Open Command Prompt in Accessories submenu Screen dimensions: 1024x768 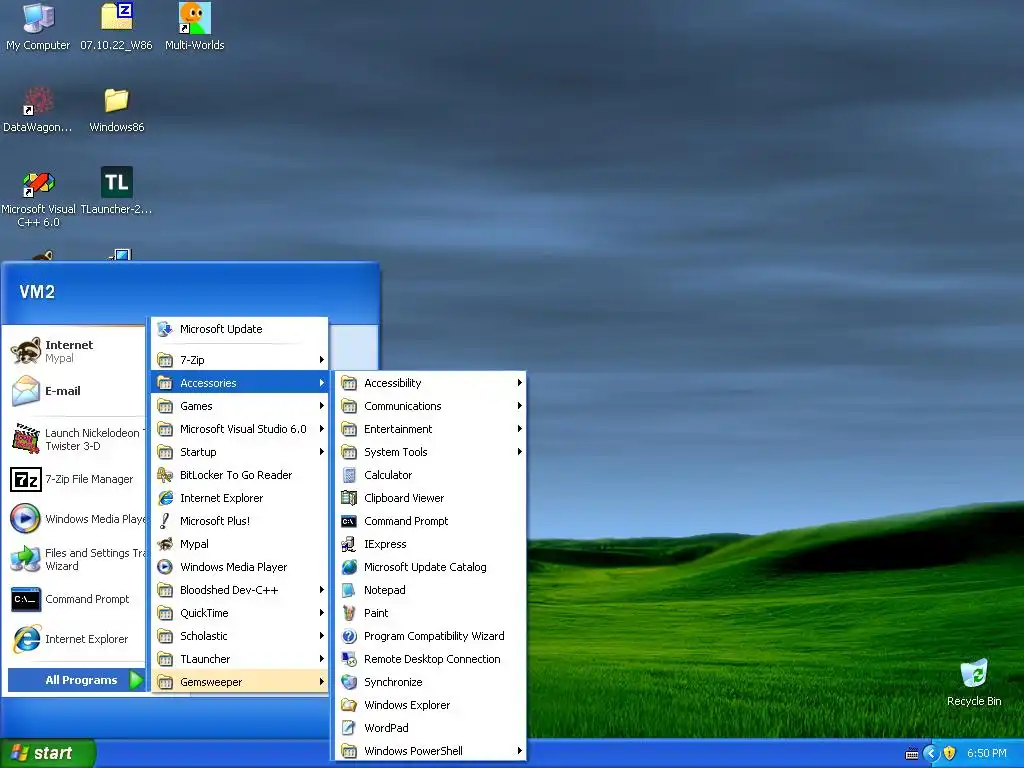[430, 520]
